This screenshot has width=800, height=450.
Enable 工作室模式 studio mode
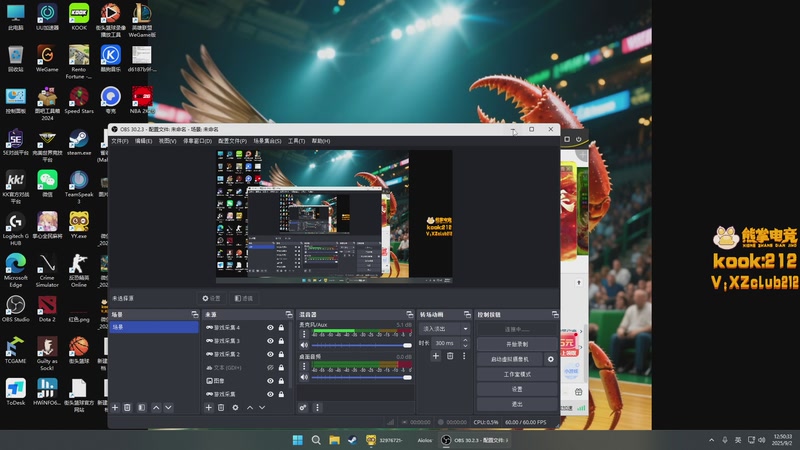click(x=517, y=374)
